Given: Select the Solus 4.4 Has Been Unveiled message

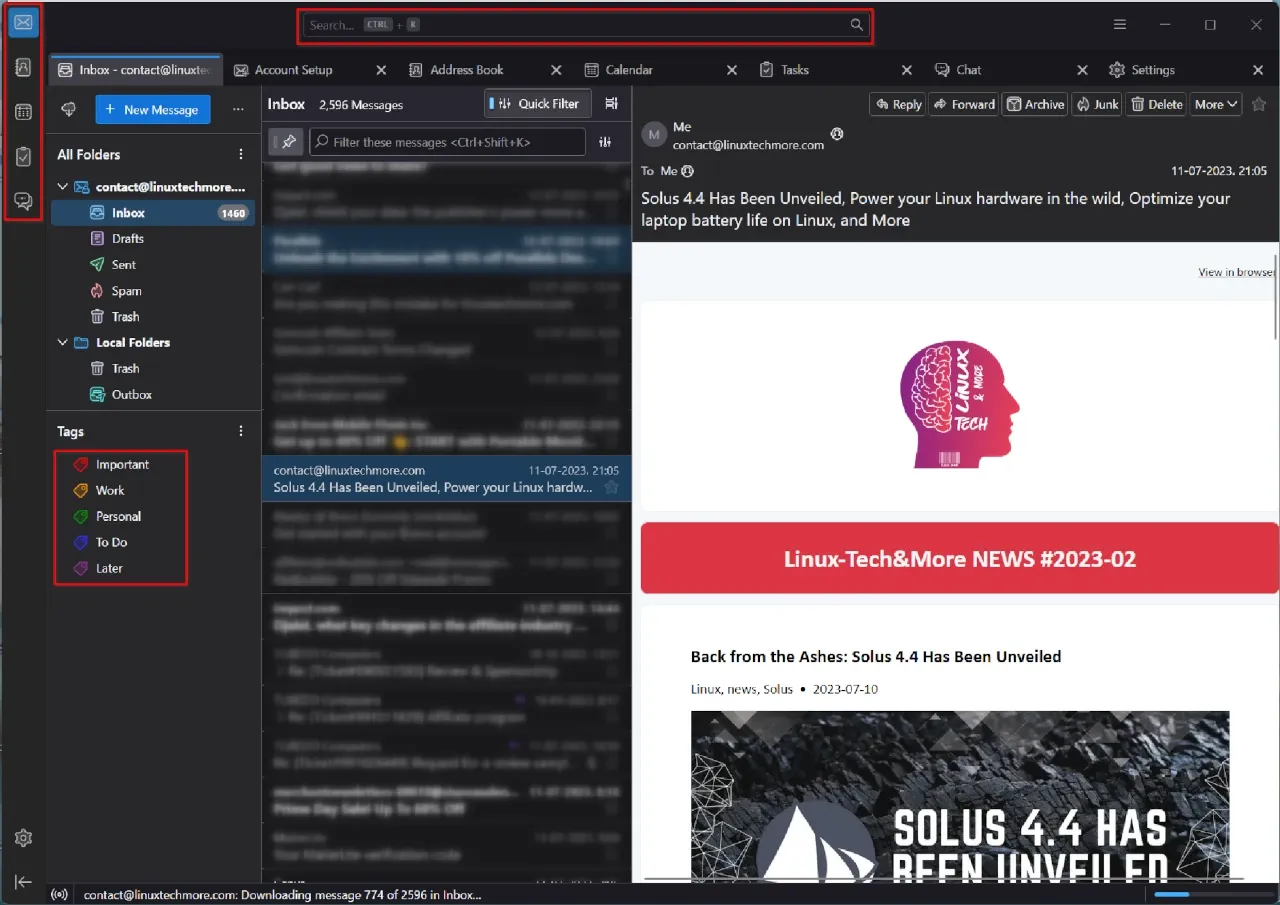Looking at the screenshot, I should click(447, 479).
